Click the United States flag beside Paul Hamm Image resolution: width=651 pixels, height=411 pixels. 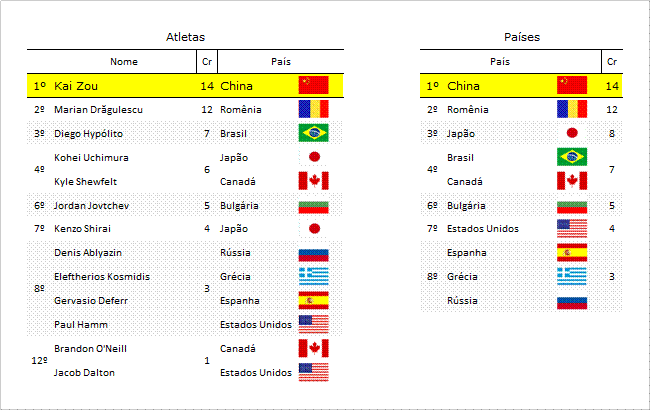click(x=313, y=324)
